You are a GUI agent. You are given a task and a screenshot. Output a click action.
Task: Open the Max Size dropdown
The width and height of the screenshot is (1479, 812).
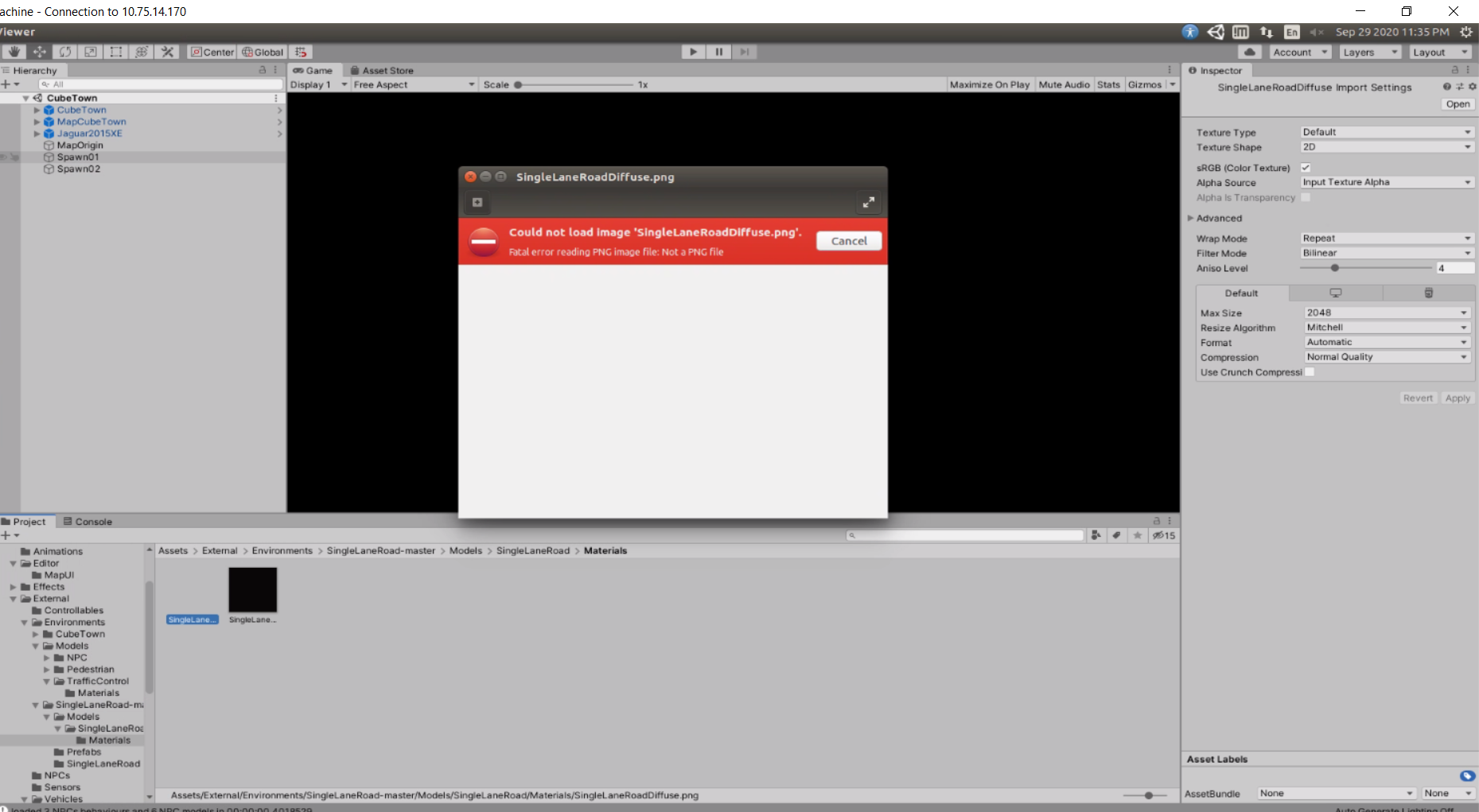[x=1386, y=312]
